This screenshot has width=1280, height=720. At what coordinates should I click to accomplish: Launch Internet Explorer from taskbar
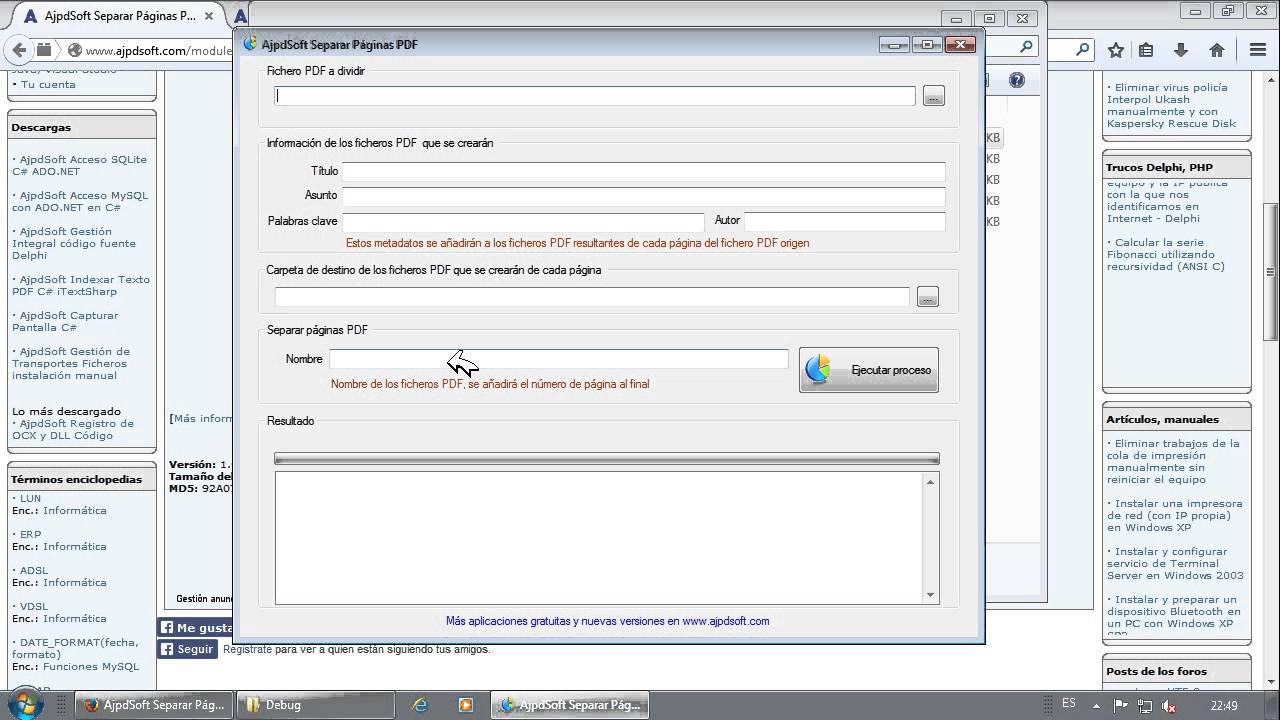point(420,705)
